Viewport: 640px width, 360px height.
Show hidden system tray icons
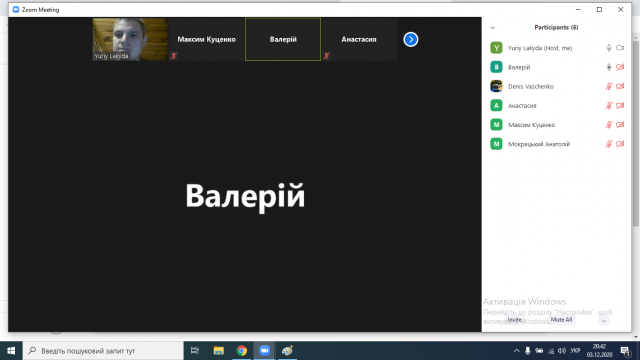[x=516, y=351]
